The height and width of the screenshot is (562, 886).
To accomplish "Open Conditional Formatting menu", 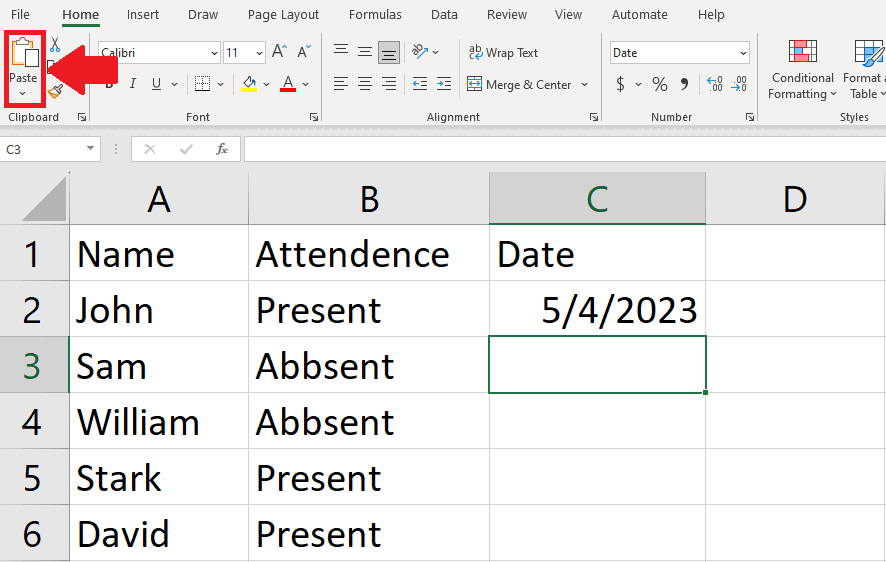I will click(802, 70).
